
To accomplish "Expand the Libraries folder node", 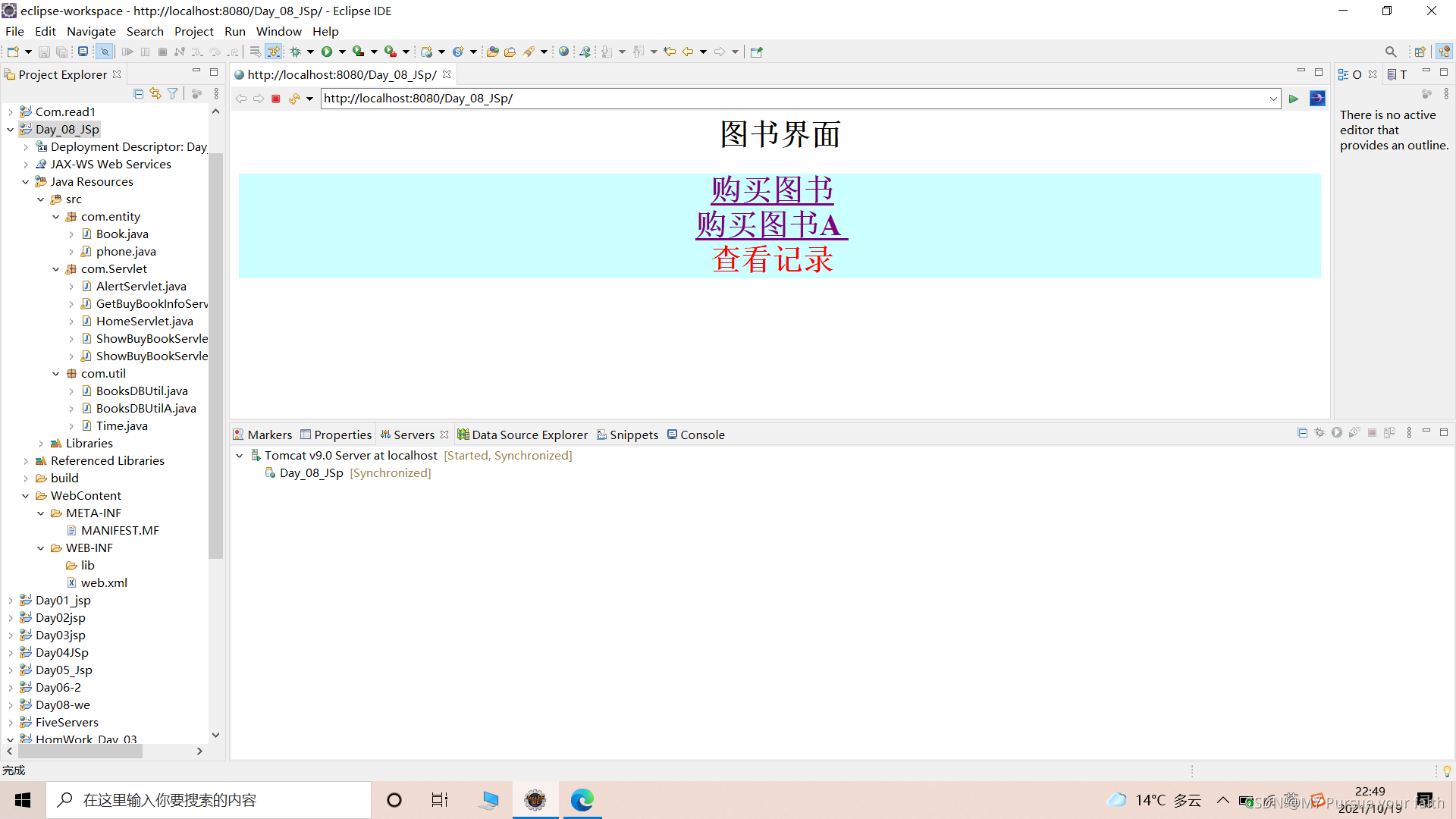I will [41, 444].
